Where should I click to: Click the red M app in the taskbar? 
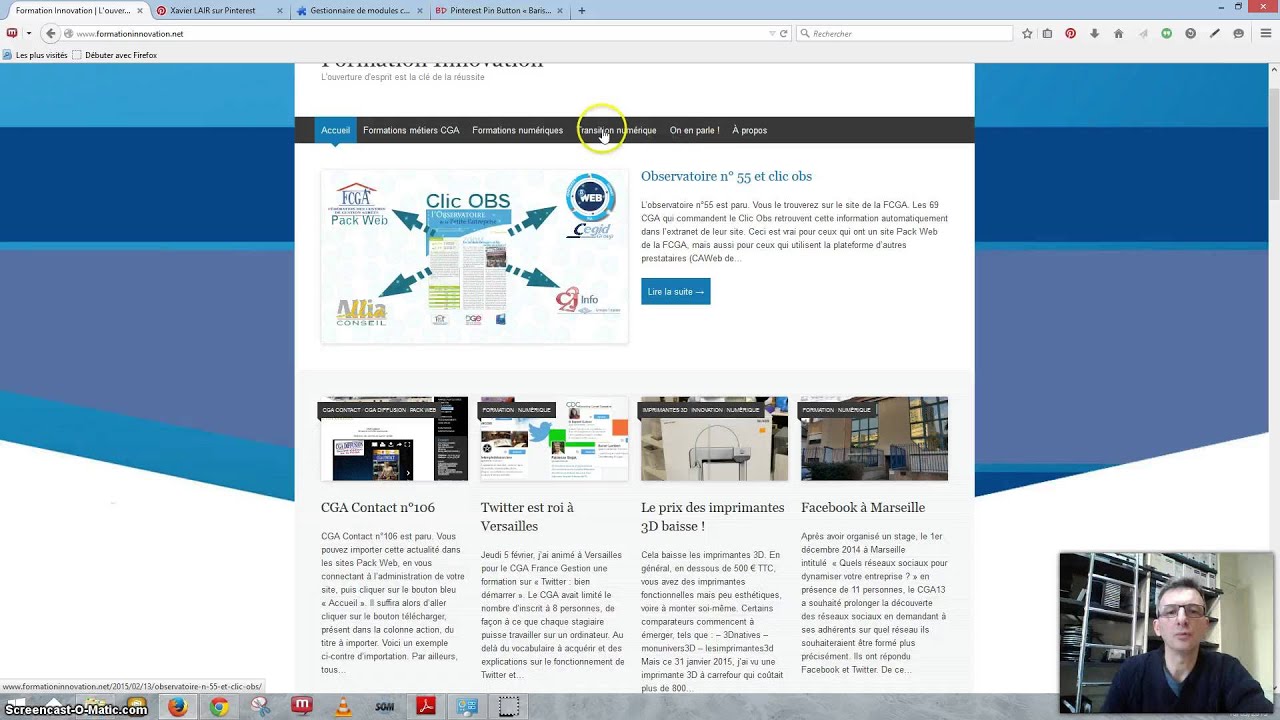301,706
